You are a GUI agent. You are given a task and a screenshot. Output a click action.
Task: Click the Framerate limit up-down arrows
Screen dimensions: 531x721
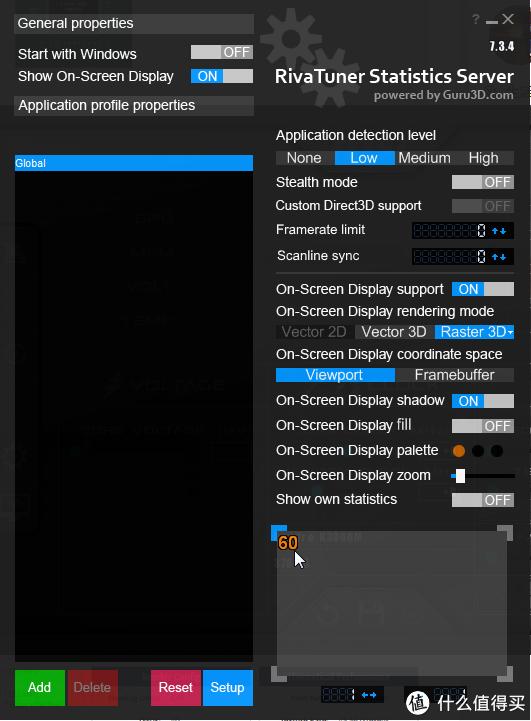click(499, 231)
